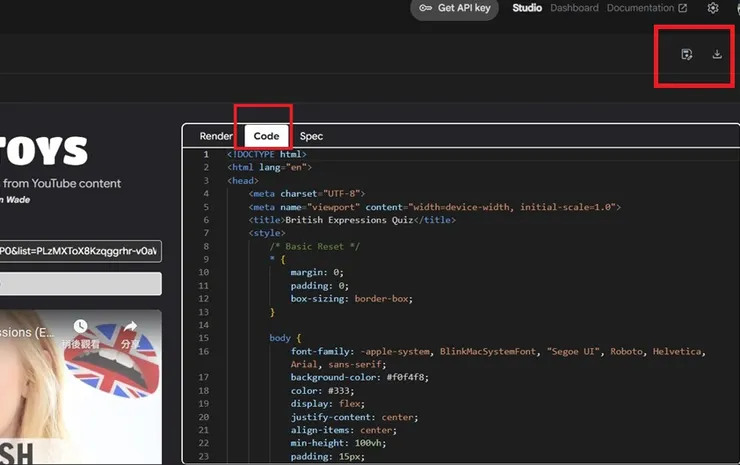The image size is (740, 465).
Task: Click the download icon
Action: (717, 54)
